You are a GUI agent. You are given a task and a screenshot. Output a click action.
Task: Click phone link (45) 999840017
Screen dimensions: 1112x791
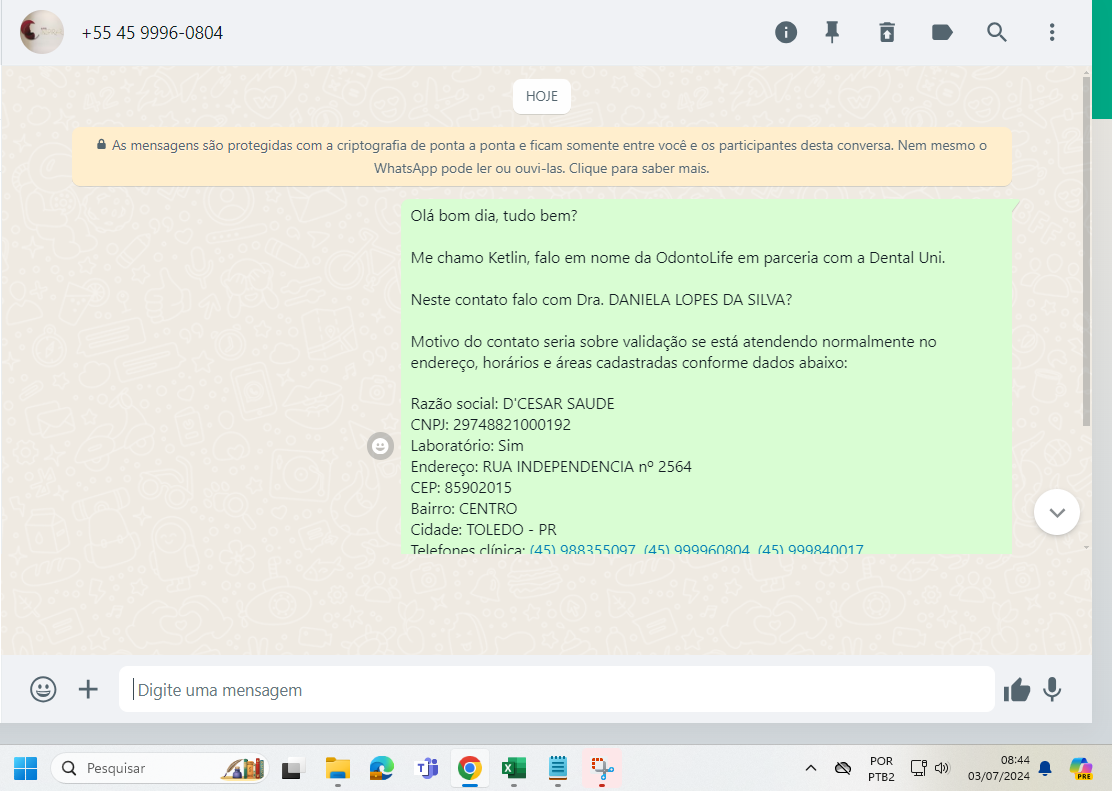pyautogui.click(x=811, y=549)
